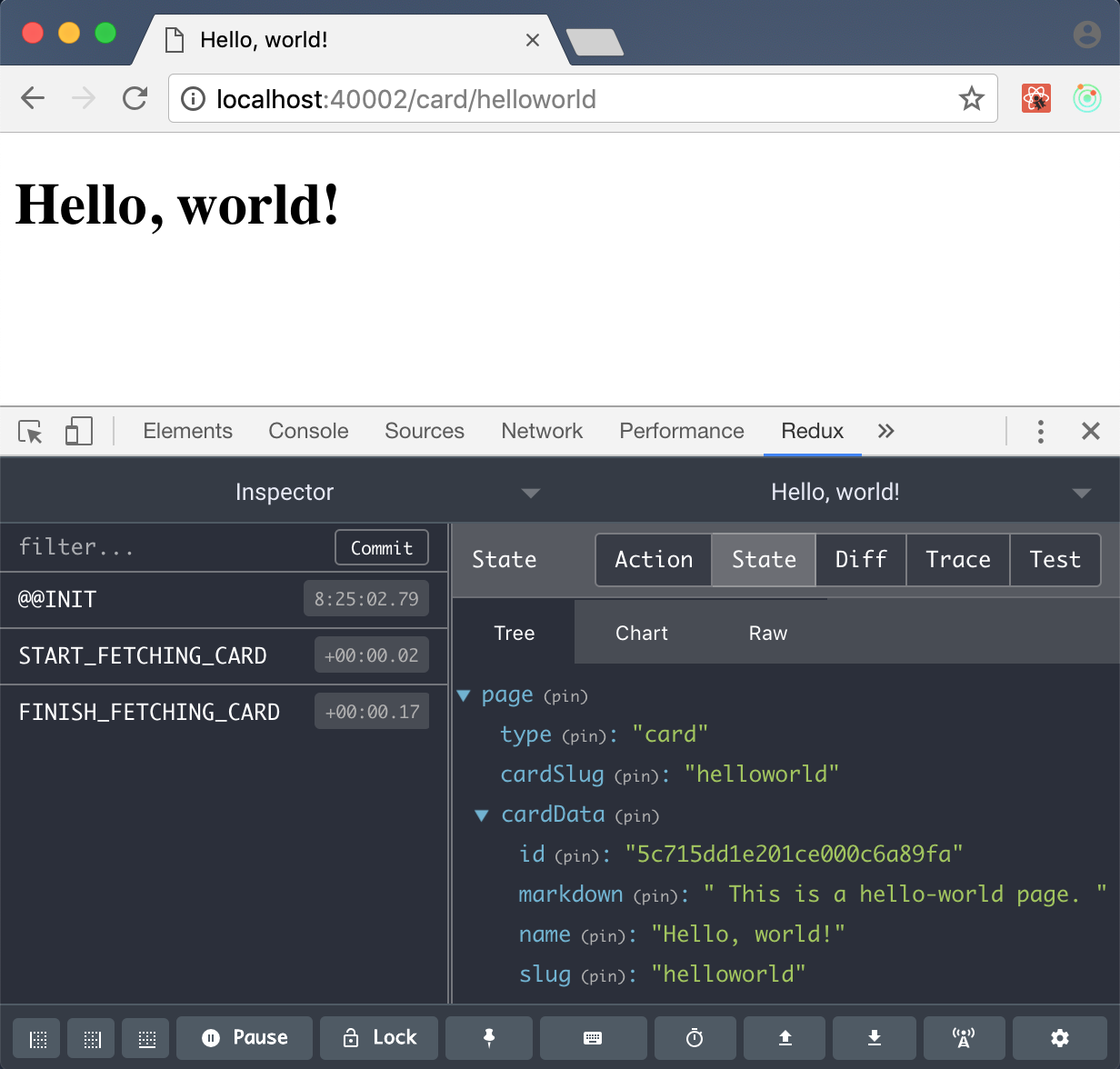This screenshot has height=1069, width=1120.
Task: Collapse the page tree node
Action: click(x=464, y=695)
